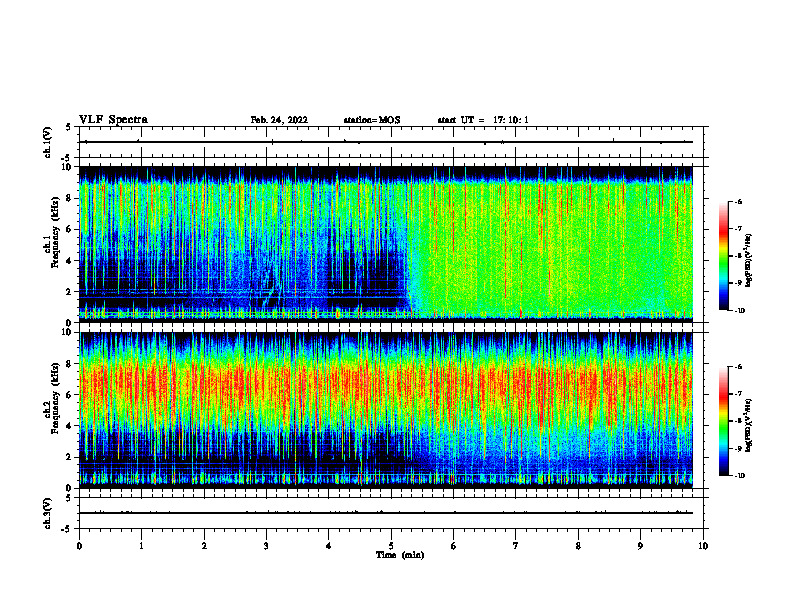
Task: Click time axis tick label "9"
Action: pos(640,546)
